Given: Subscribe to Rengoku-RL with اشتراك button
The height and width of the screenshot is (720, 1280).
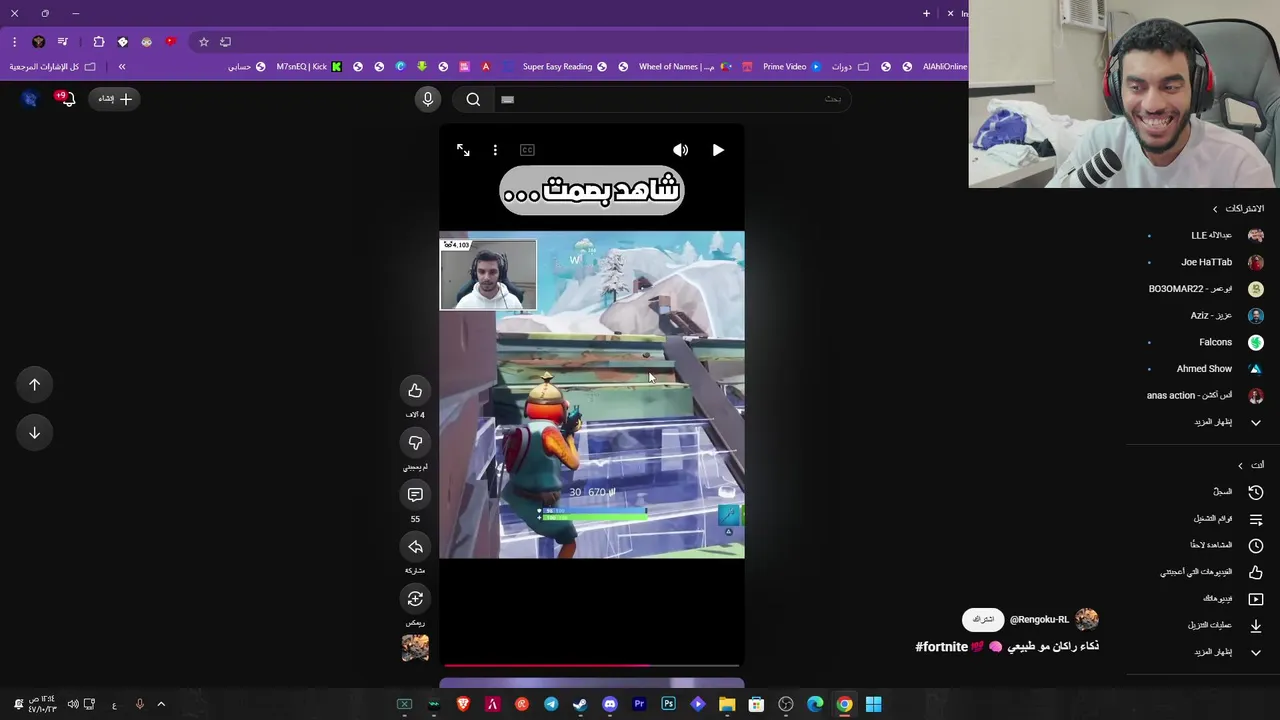Looking at the screenshot, I should [983, 619].
